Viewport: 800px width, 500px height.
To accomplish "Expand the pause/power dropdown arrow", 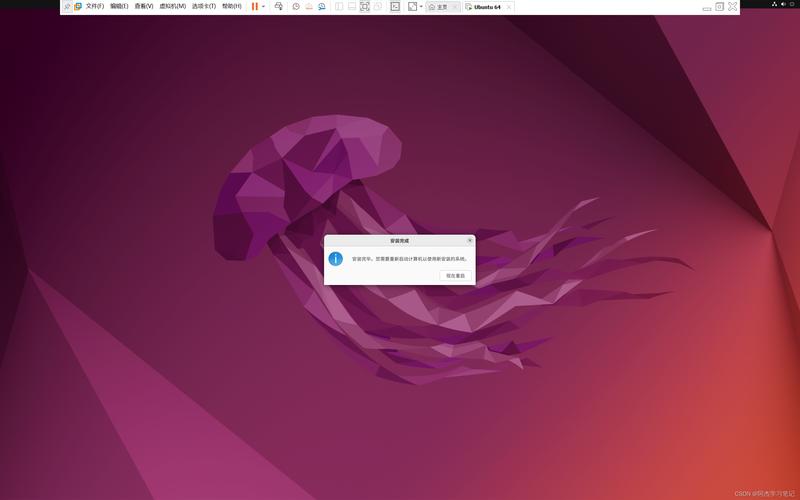I will click(263, 7).
